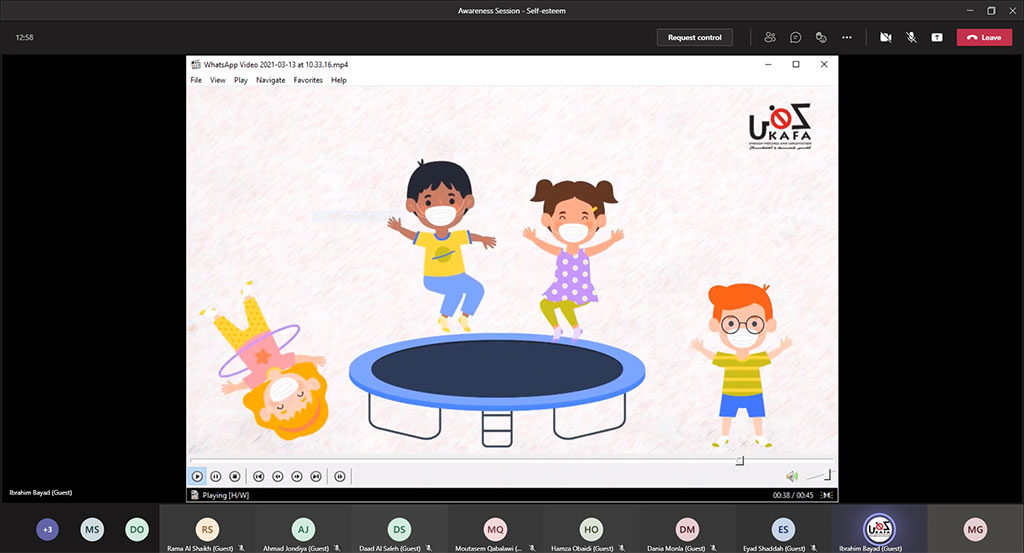Viewport: 1024px width, 553px height.
Task: Toggle the media player speaker mute icon
Action: tap(791, 477)
